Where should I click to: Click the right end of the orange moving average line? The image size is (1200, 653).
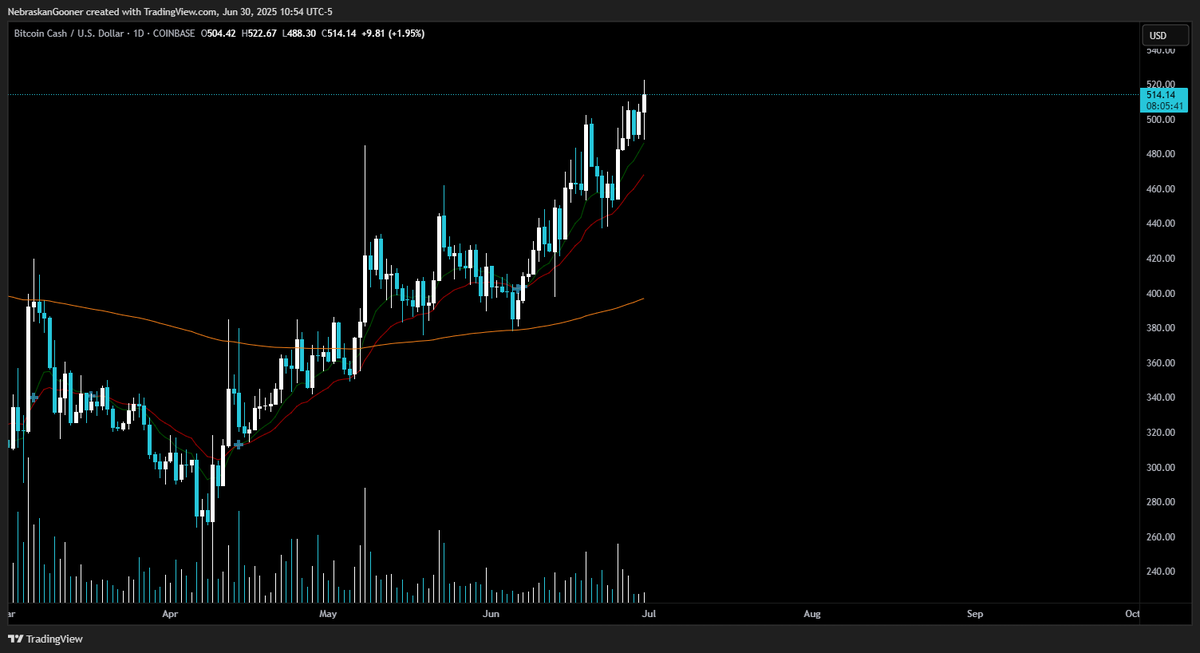642,298
